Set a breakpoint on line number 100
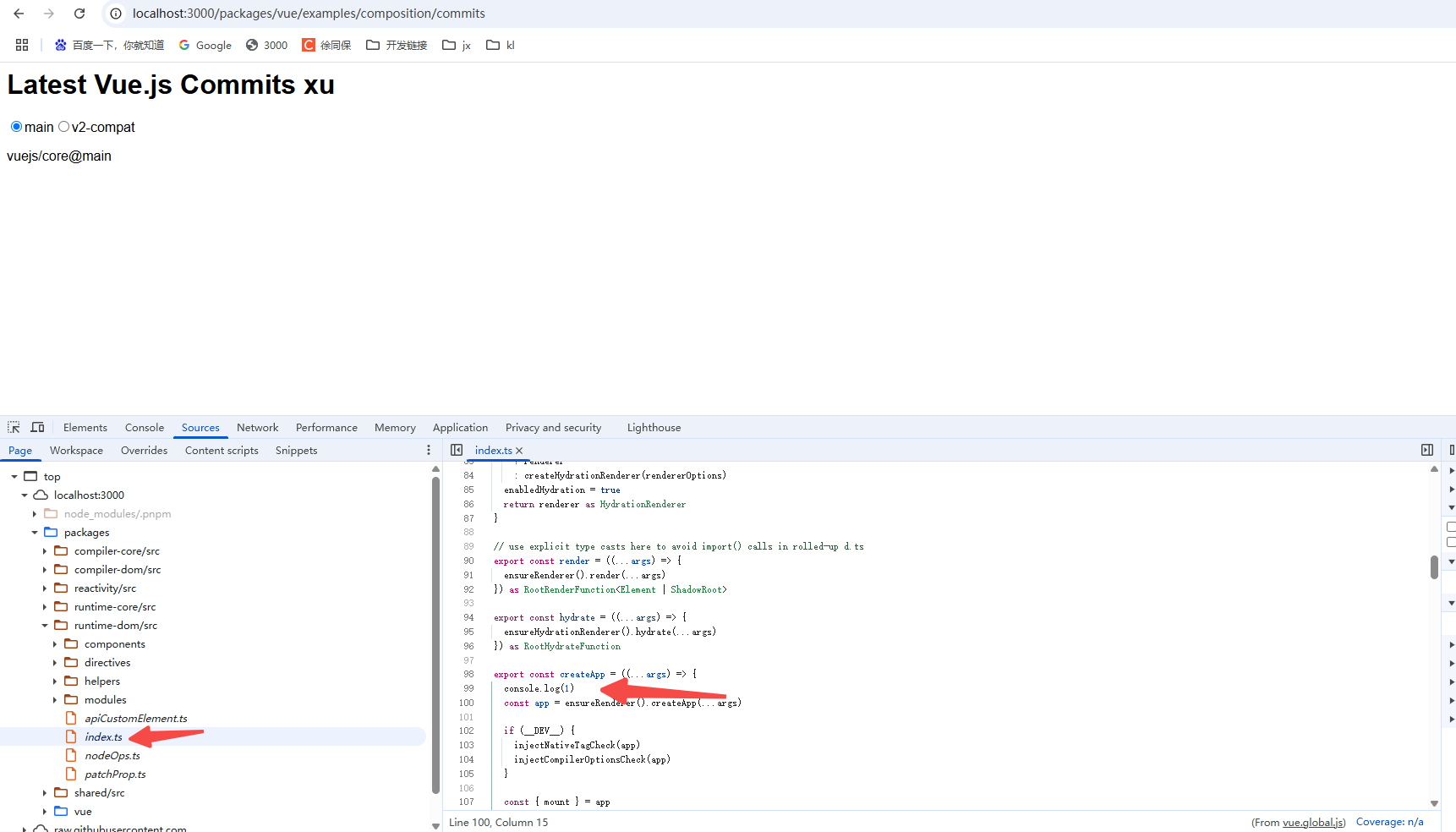This screenshot has width=1456, height=832. [x=467, y=703]
